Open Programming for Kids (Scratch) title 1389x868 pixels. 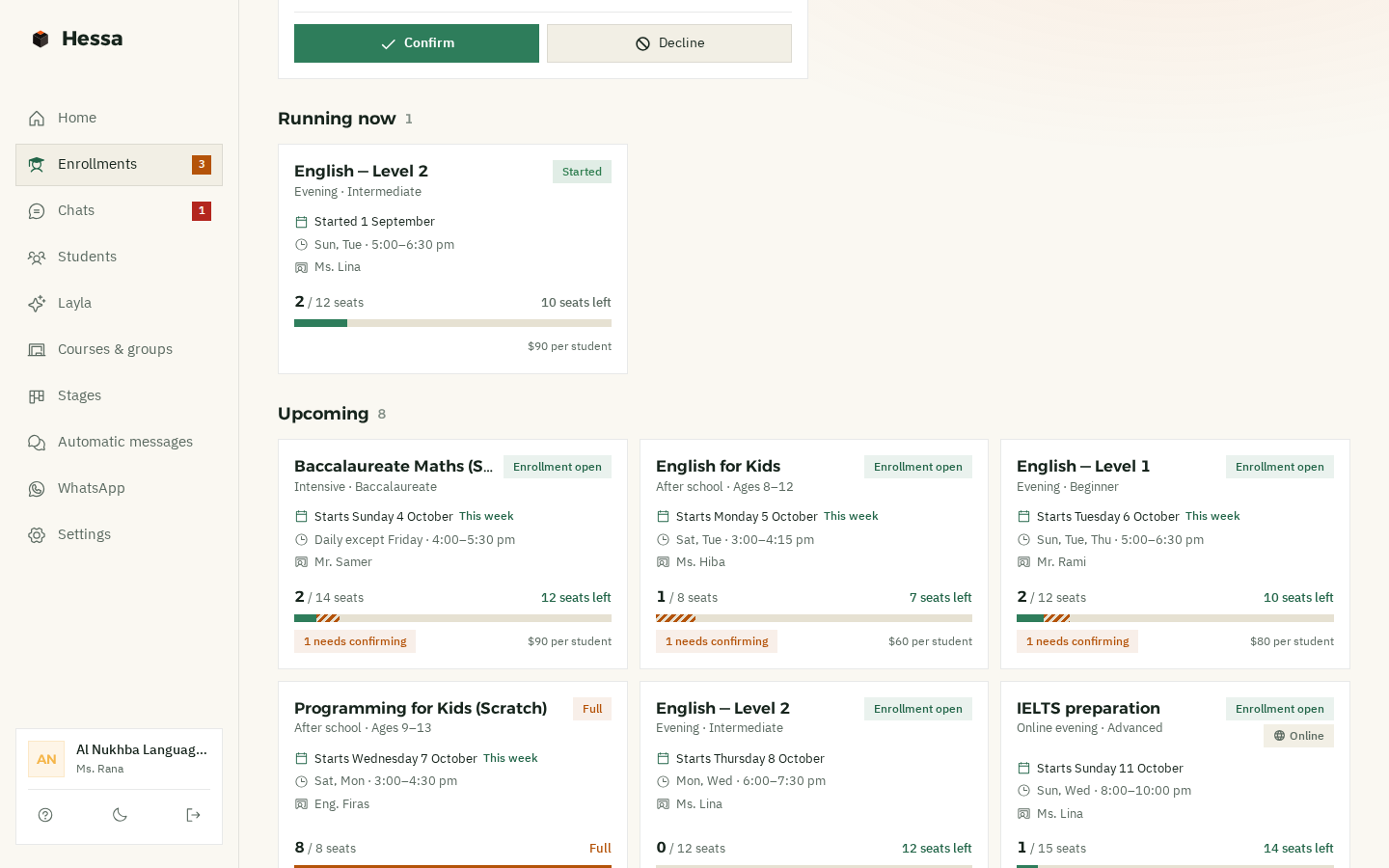coord(421,708)
